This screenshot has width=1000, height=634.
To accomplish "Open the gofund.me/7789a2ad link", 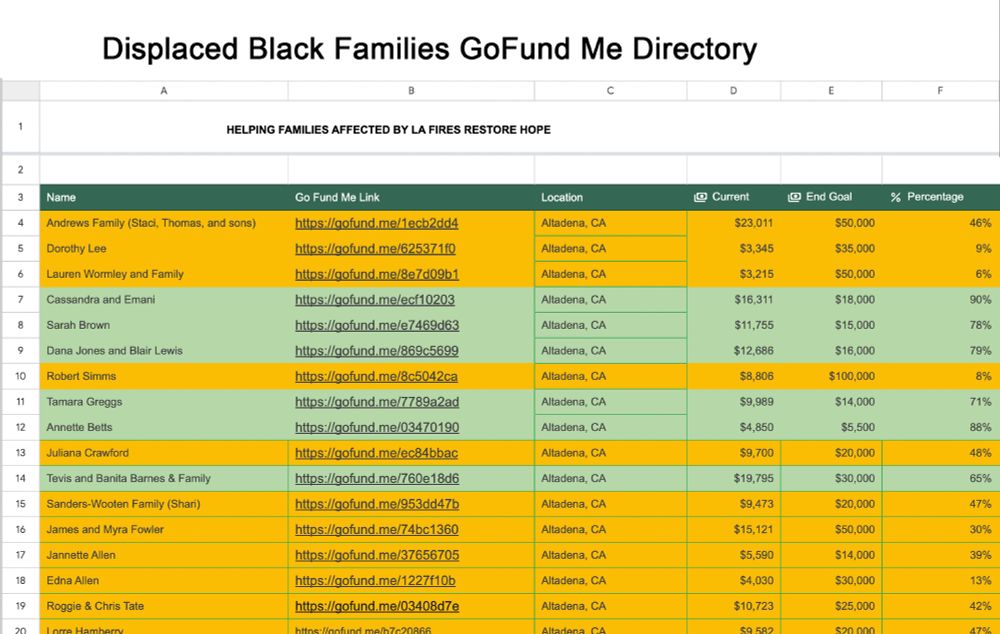I will 377,402.
